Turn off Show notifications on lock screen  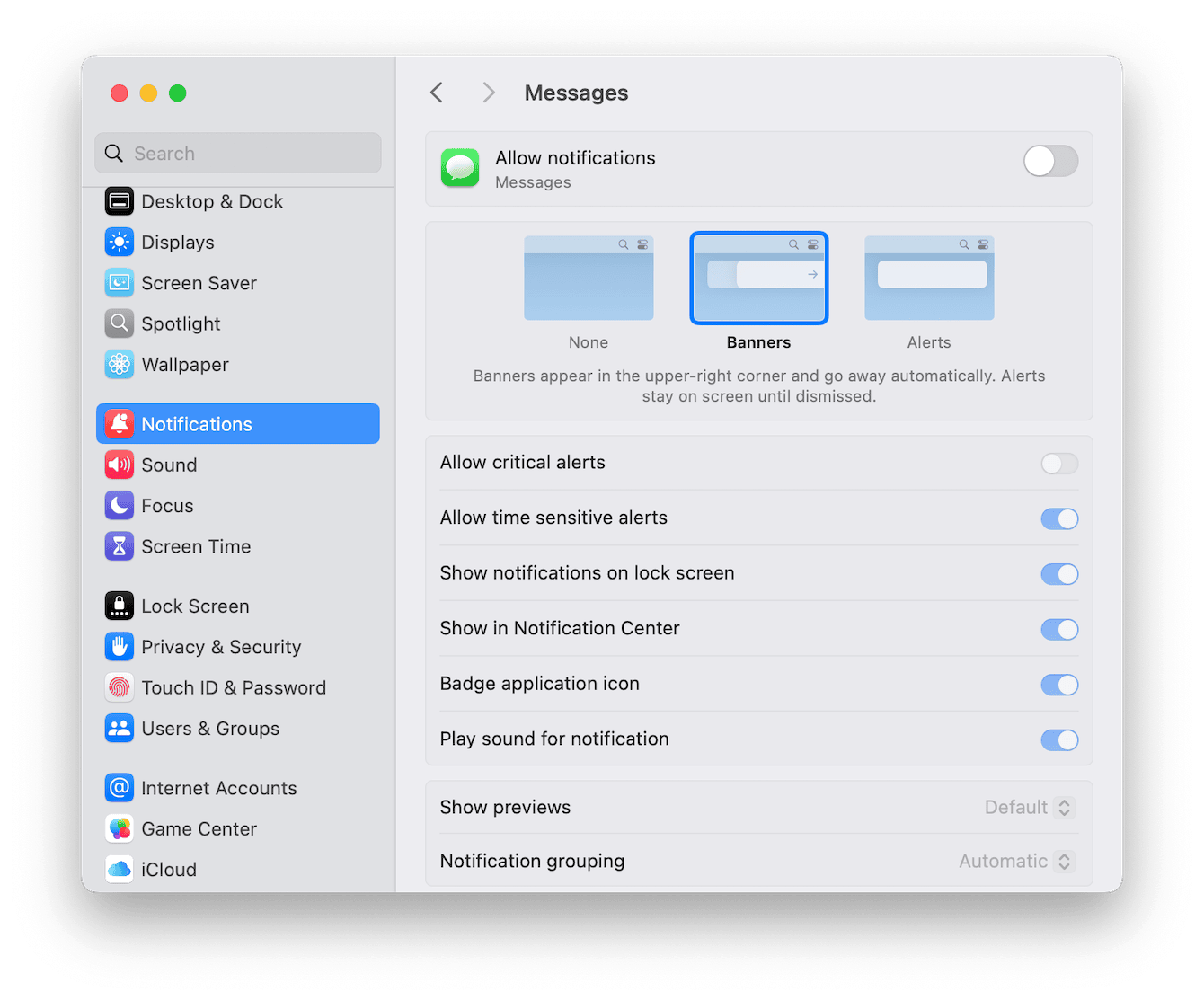point(1059,574)
